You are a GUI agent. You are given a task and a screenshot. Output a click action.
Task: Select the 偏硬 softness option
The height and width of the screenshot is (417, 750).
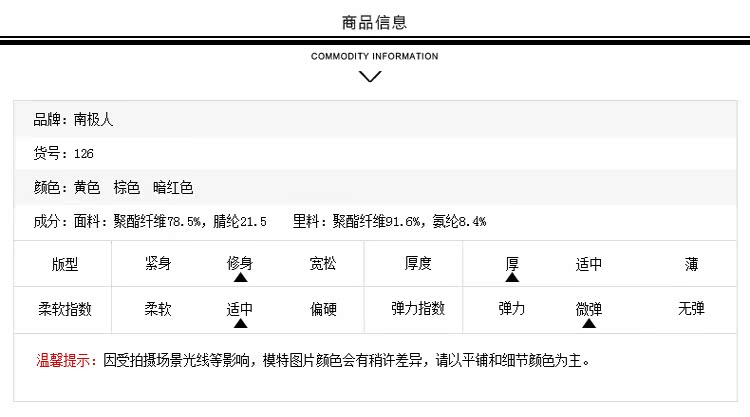click(x=323, y=309)
